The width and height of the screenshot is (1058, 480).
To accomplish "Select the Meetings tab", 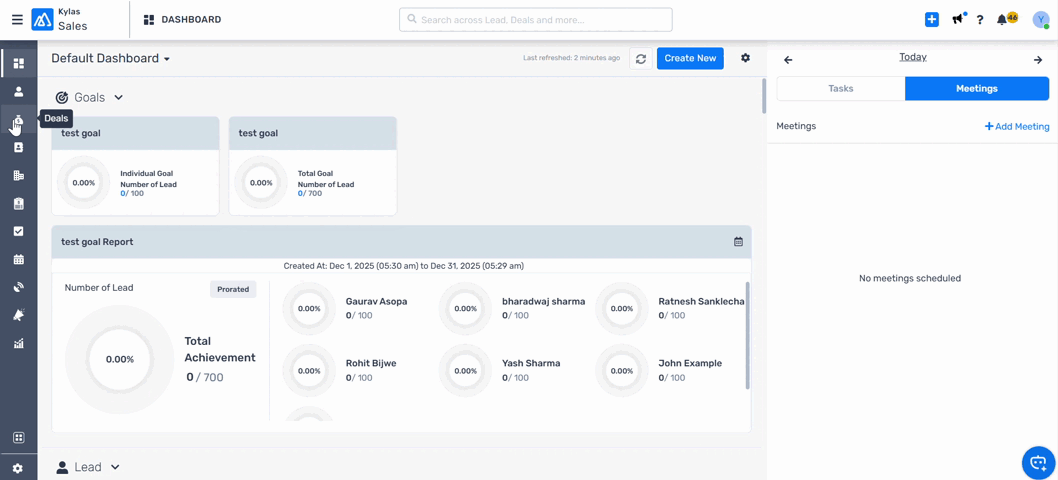I will coord(976,89).
